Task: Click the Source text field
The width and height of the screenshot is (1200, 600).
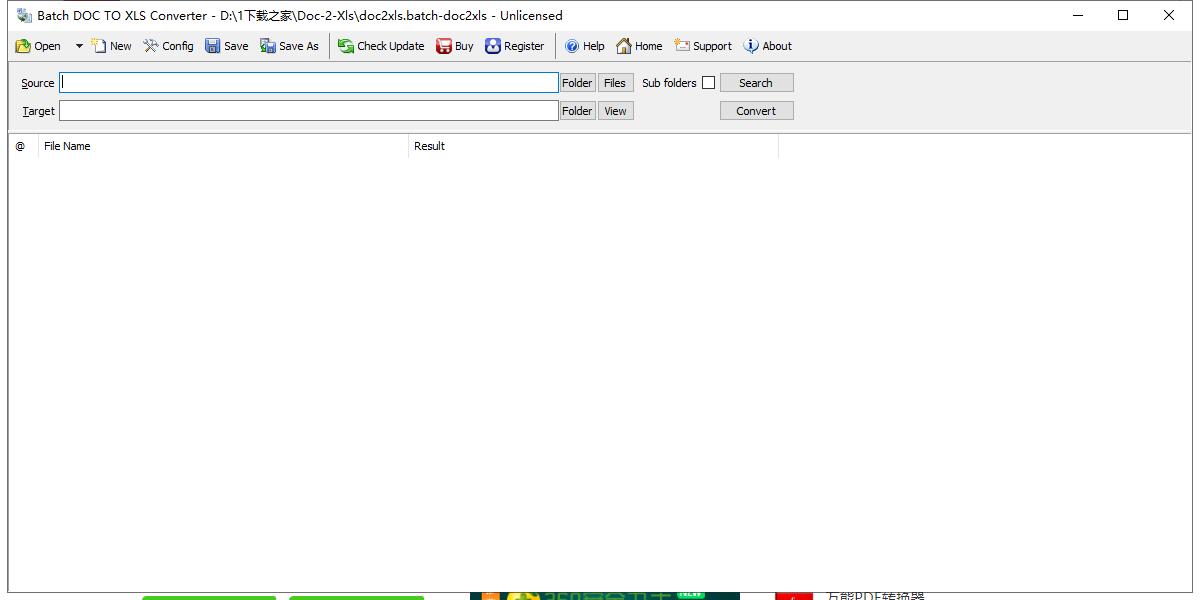Action: [309, 83]
